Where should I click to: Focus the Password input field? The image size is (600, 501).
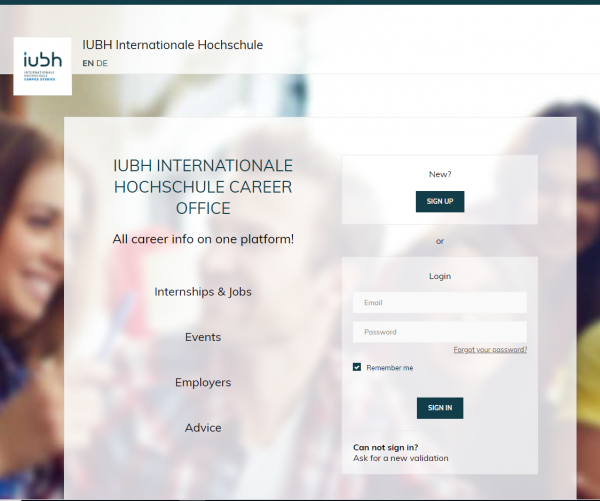point(440,332)
